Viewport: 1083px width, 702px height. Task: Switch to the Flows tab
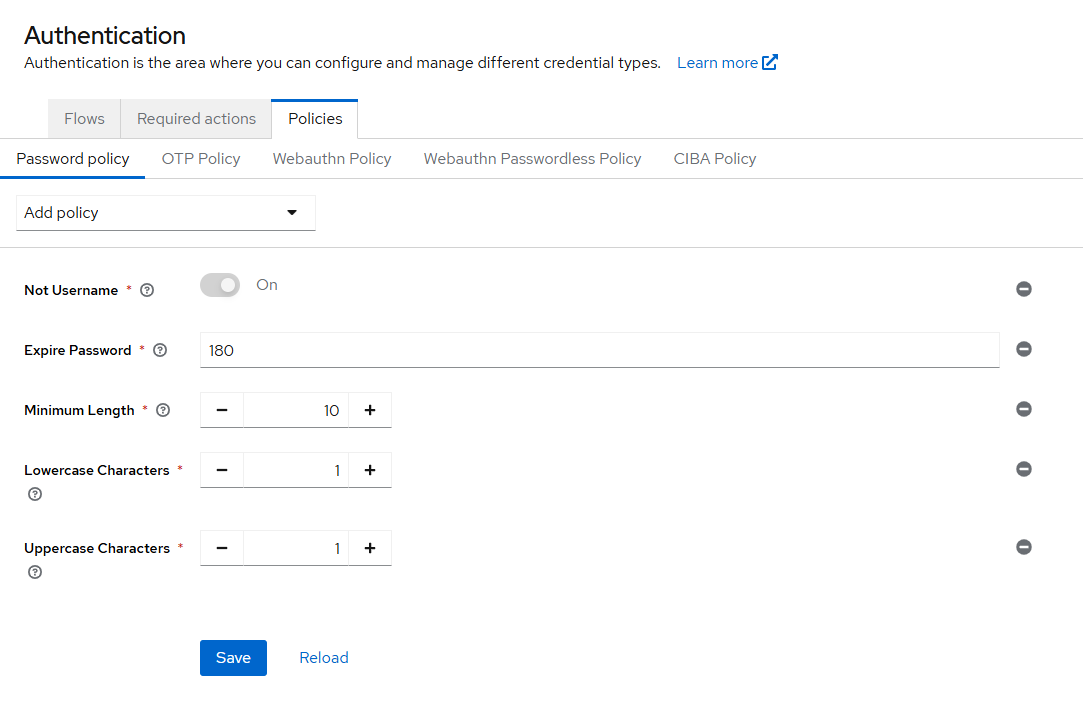(x=83, y=118)
